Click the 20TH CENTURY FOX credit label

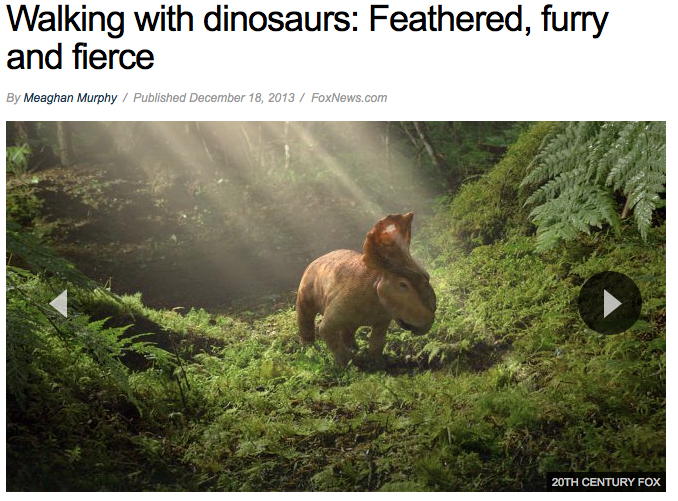pos(606,482)
